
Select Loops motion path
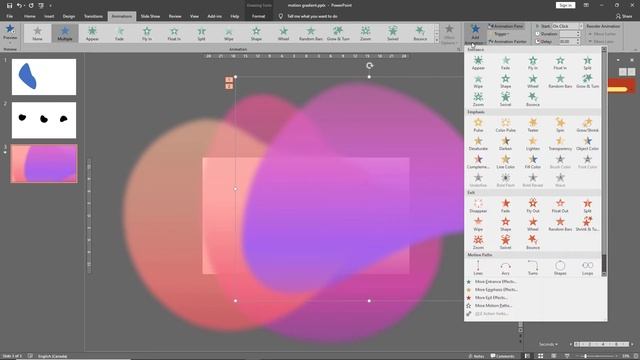pyautogui.click(x=587, y=268)
